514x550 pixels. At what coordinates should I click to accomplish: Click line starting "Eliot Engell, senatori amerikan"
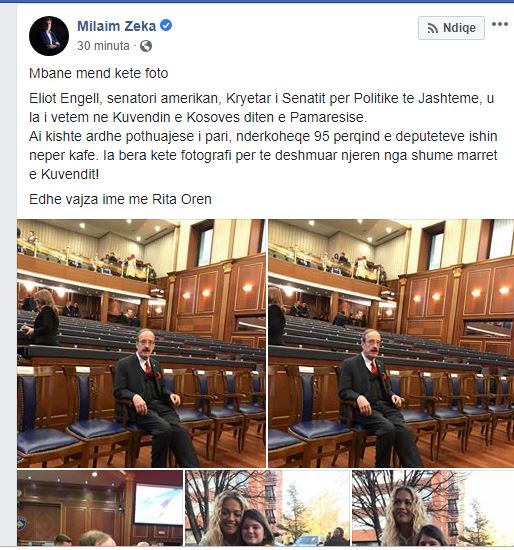pos(261,98)
